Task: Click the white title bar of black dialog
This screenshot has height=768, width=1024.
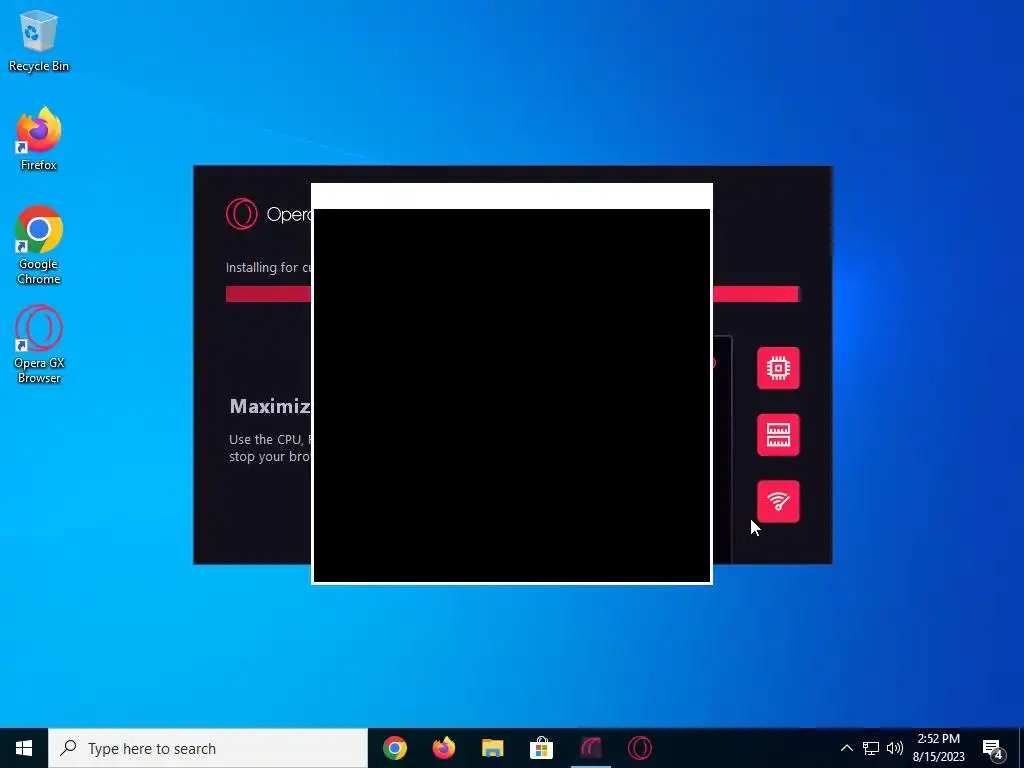Action: (x=511, y=196)
